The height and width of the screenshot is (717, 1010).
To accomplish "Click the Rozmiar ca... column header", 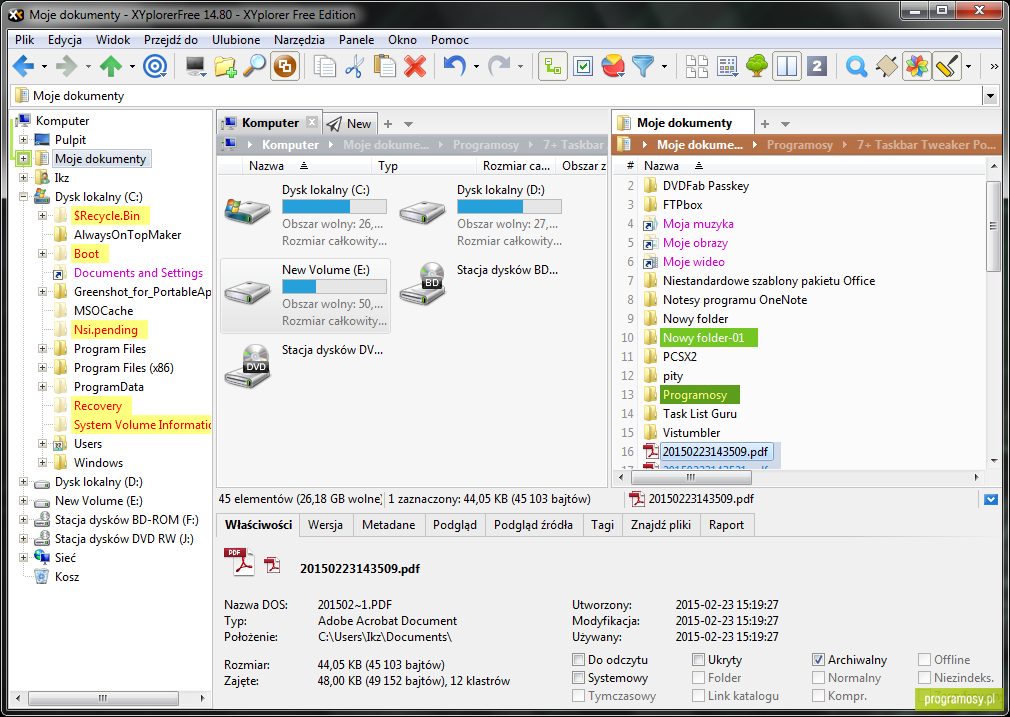I will [x=517, y=166].
